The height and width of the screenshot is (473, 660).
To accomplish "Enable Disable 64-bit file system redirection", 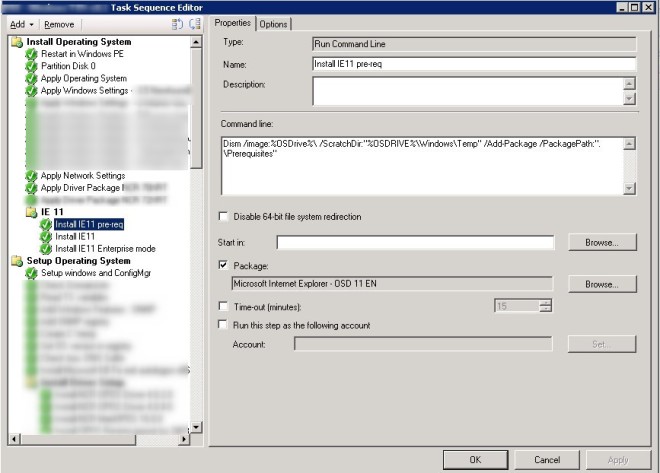I will 223,217.
